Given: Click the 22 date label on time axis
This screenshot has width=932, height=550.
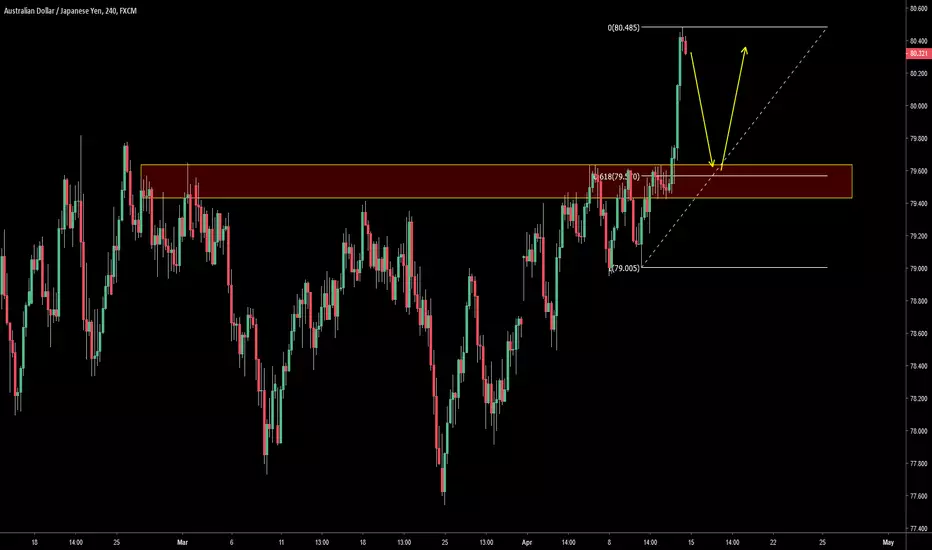Looking at the screenshot, I should click(x=773, y=542).
